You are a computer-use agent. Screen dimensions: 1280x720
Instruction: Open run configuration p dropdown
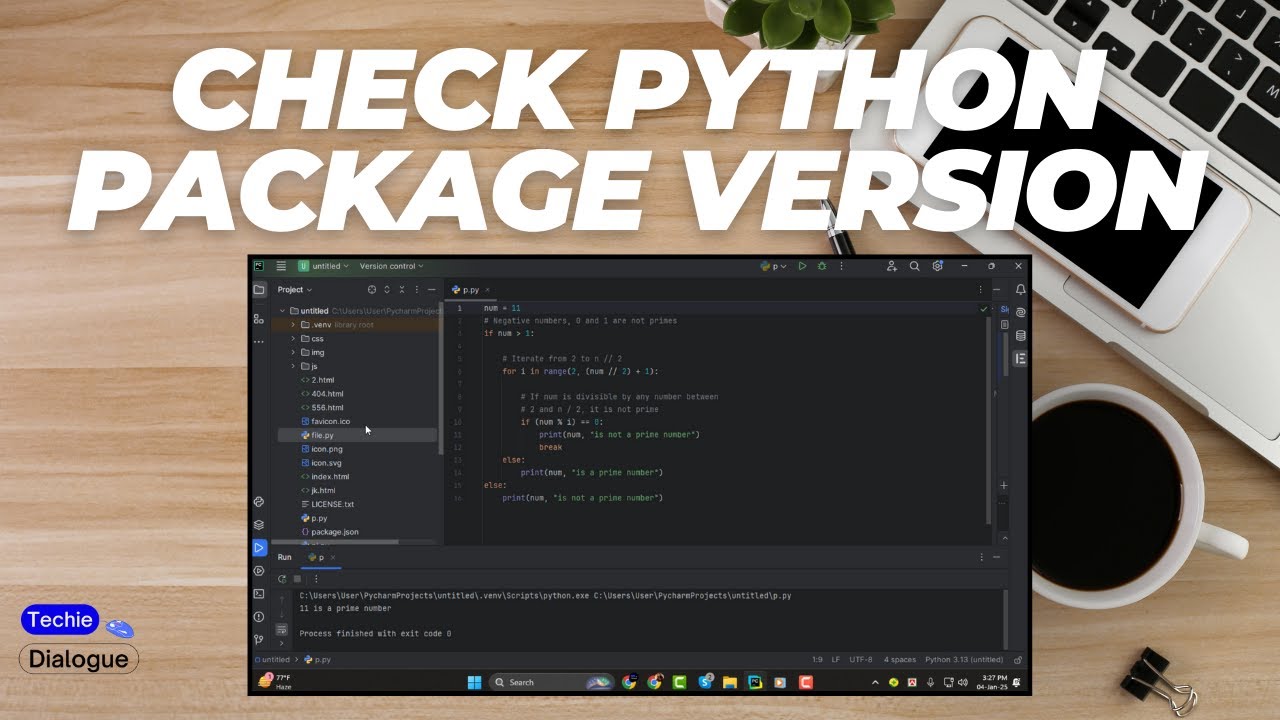coord(773,267)
